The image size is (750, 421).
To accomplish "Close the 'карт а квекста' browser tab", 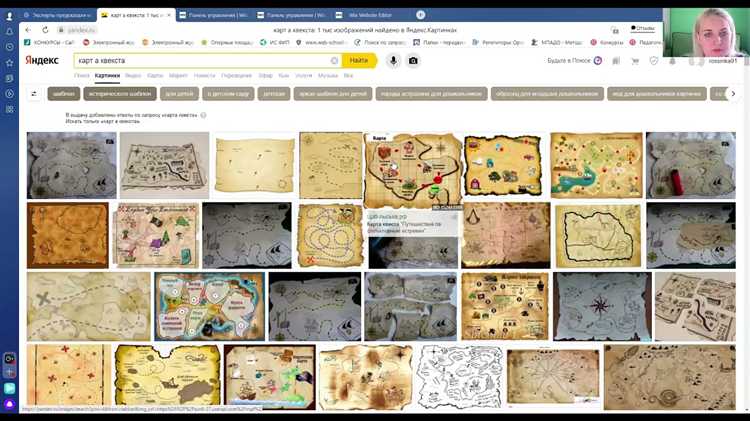I will click(x=169, y=15).
